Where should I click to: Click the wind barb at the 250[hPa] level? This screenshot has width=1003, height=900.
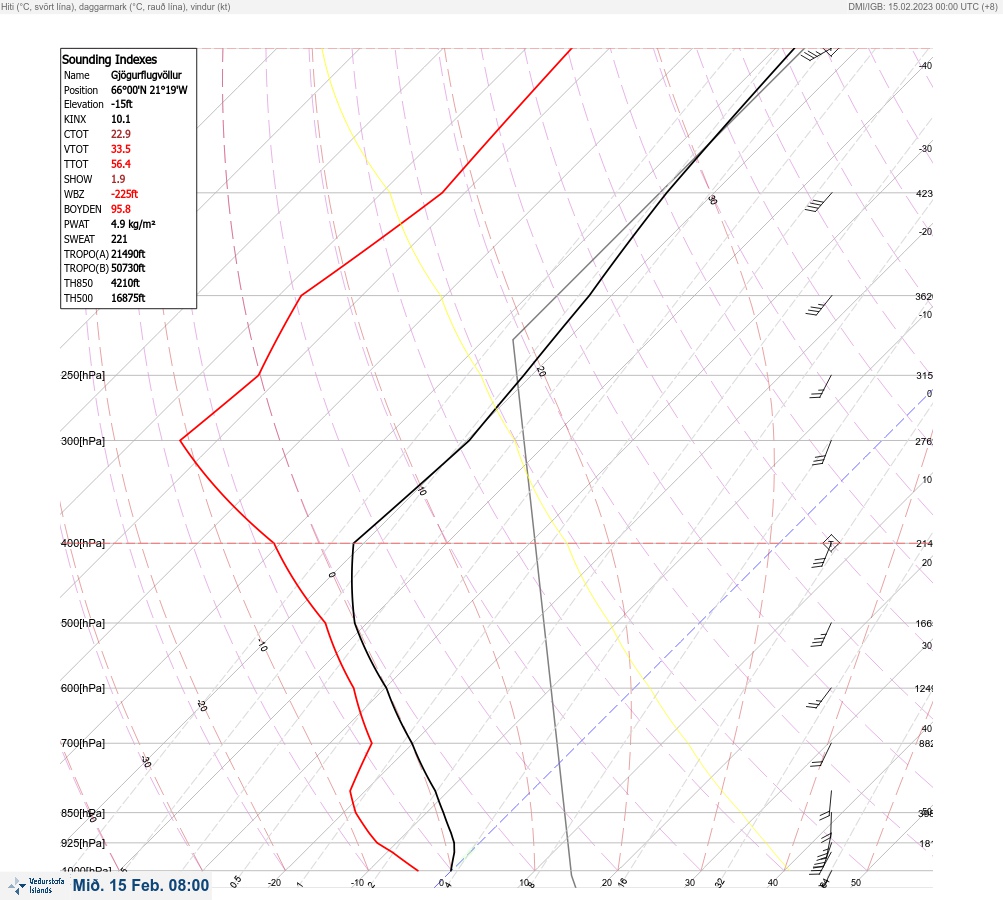[x=821, y=387]
